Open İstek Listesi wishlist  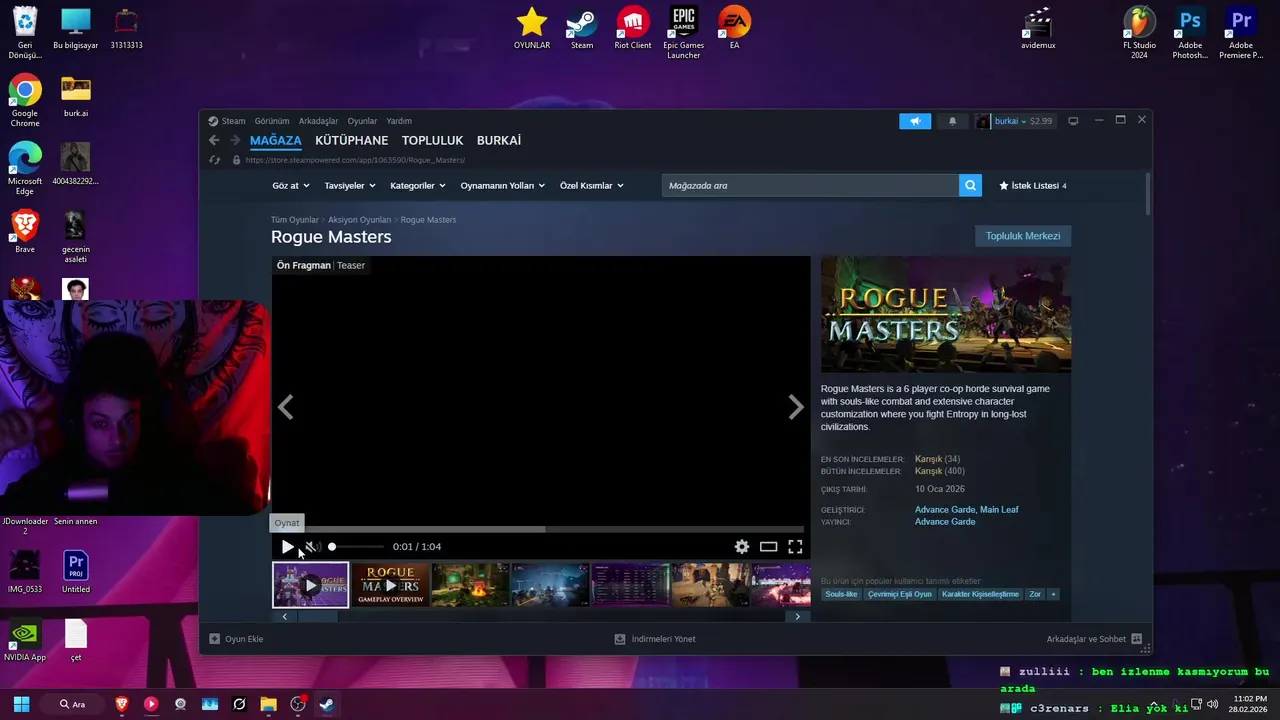(1033, 186)
